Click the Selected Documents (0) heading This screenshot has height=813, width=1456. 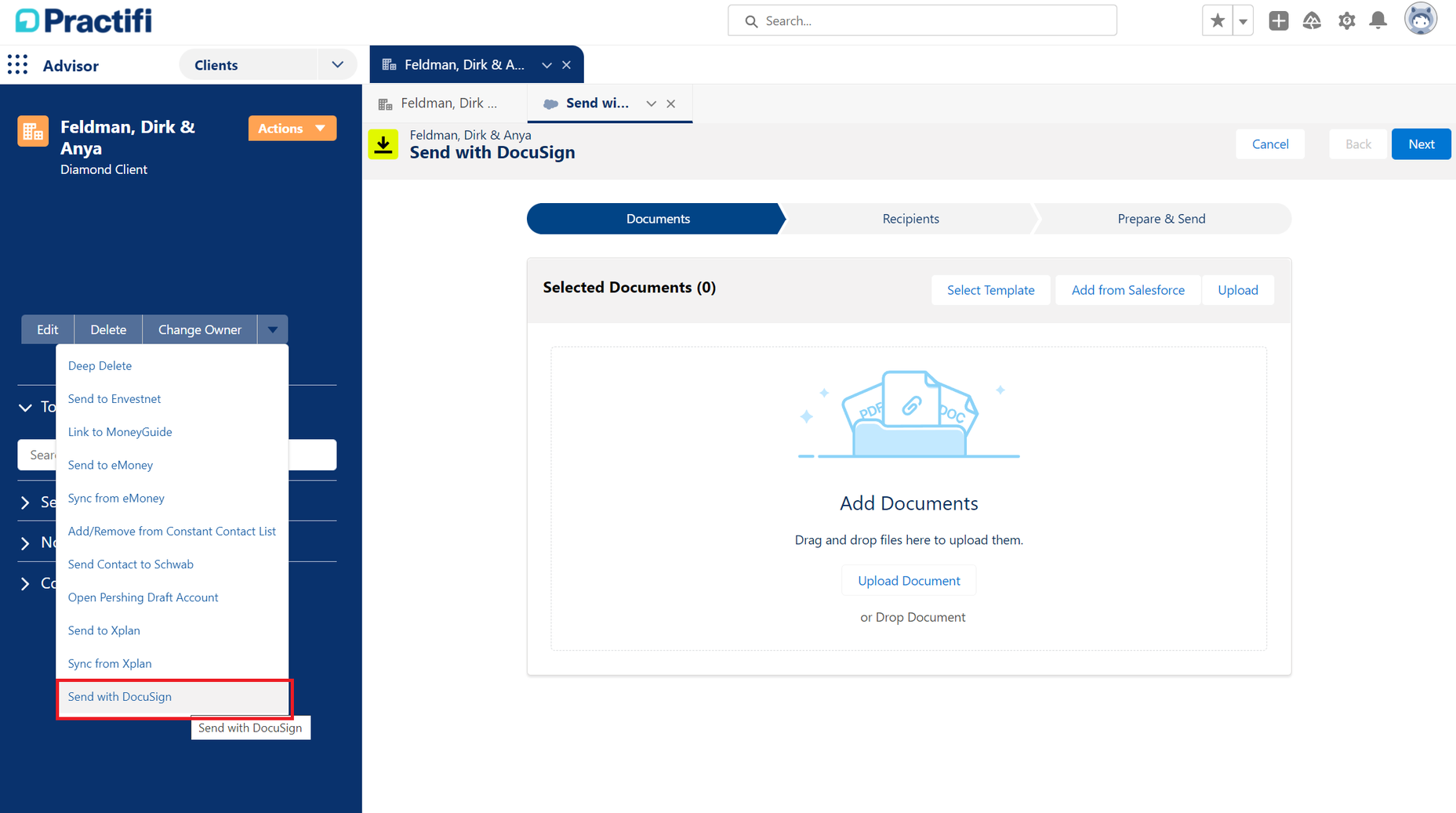(629, 288)
